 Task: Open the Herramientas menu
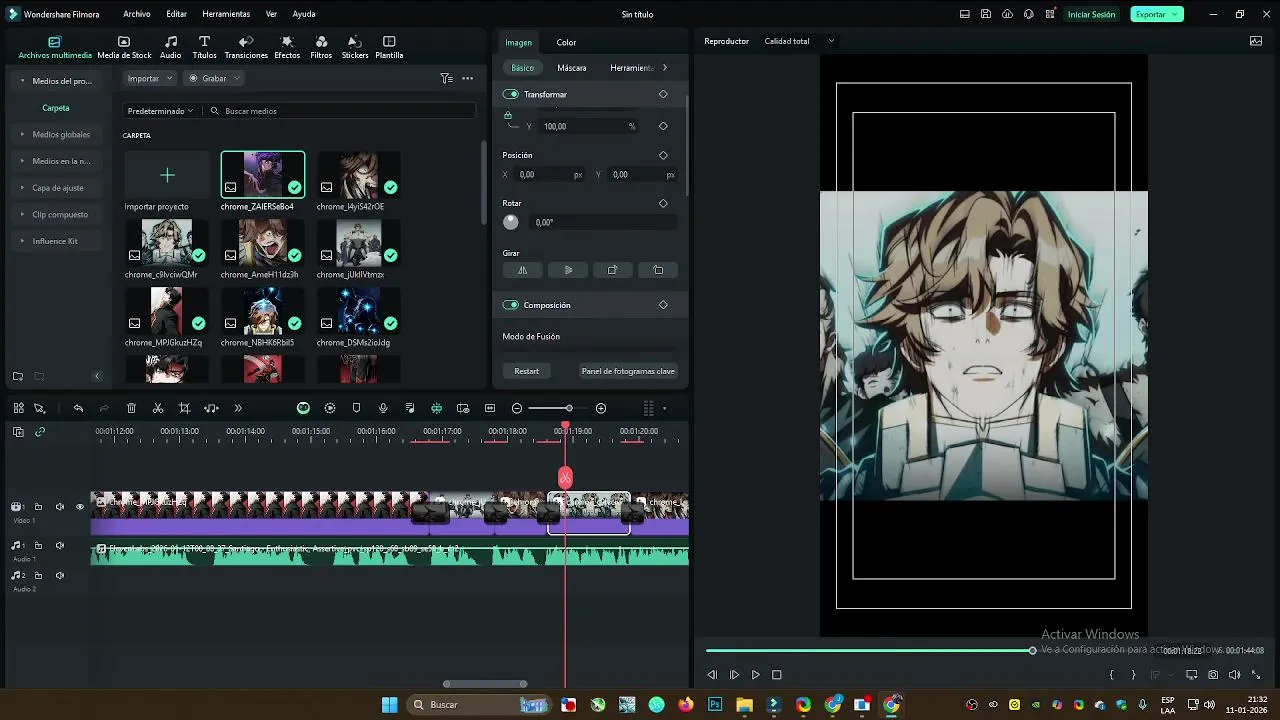point(226,14)
